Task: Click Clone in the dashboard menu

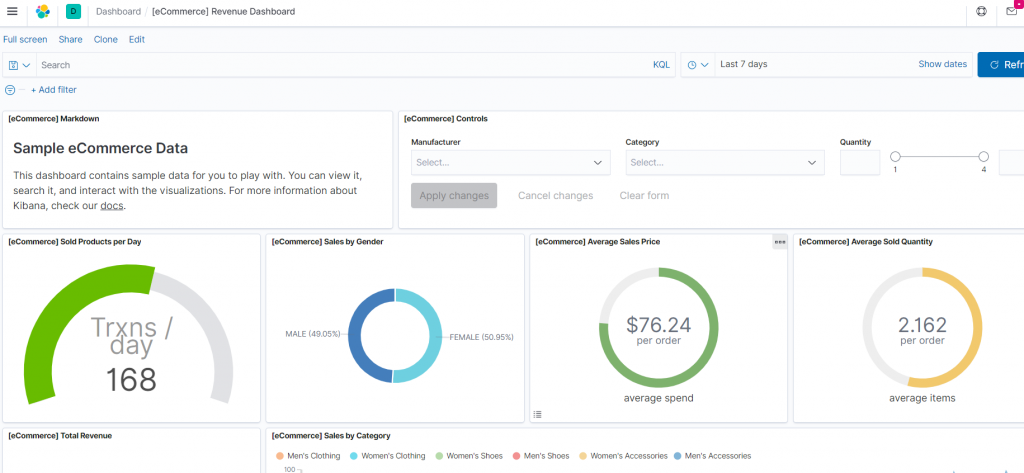Action: coord(106,39)
